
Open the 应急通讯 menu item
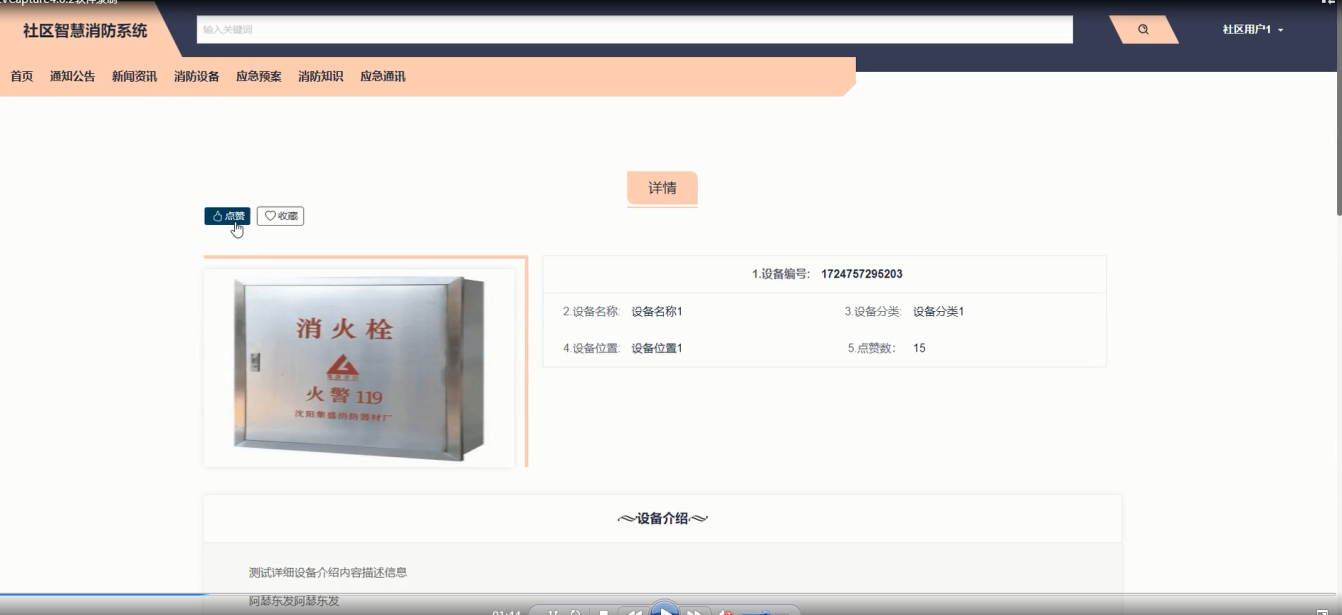(382, 76)
